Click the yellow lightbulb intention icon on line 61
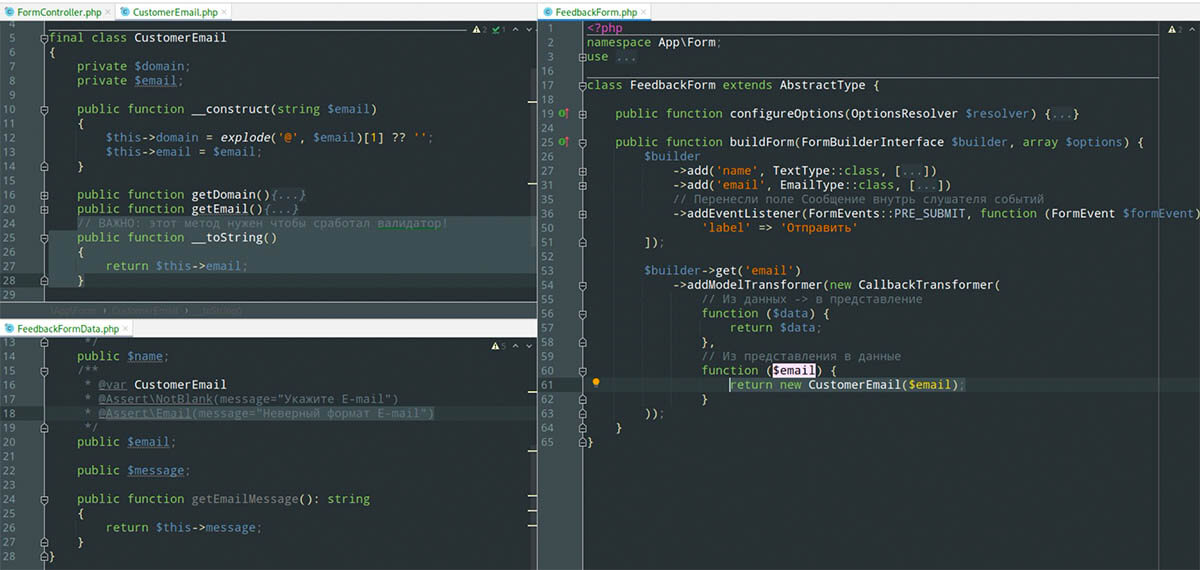Screen dimensions: 1200x570 click(x=595, y=383)
